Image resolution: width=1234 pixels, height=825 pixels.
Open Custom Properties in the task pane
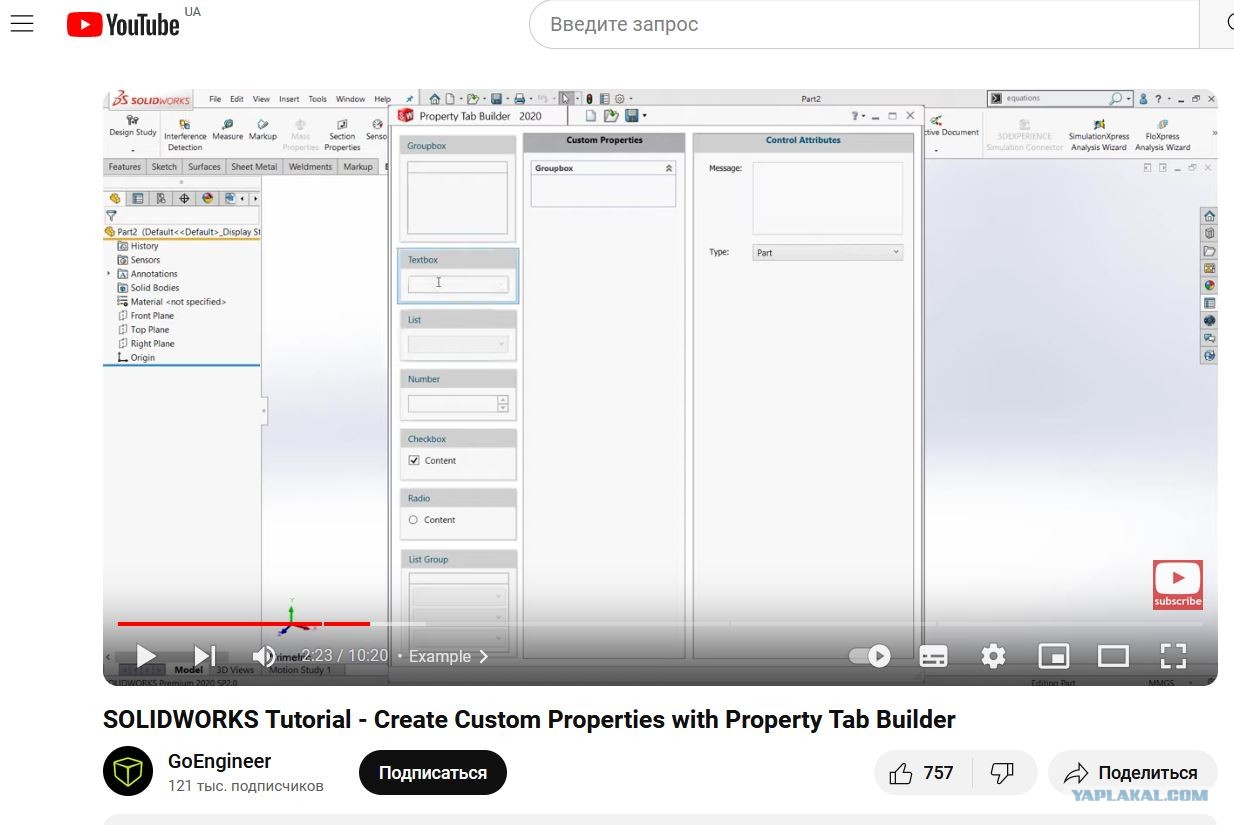pos(1209,303)
